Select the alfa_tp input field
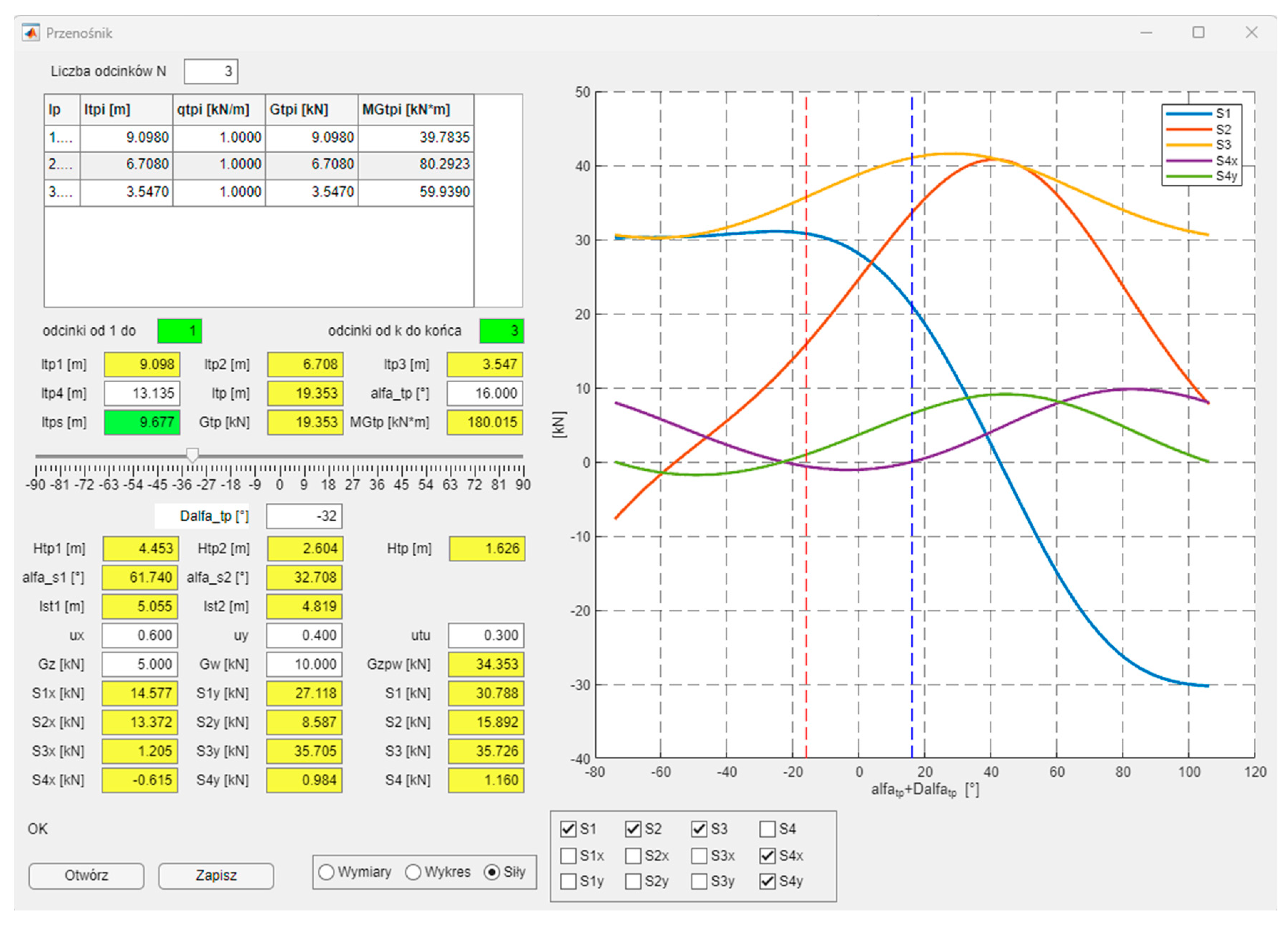This screenshot has height=926, width=1288. [x=485, y=393]
